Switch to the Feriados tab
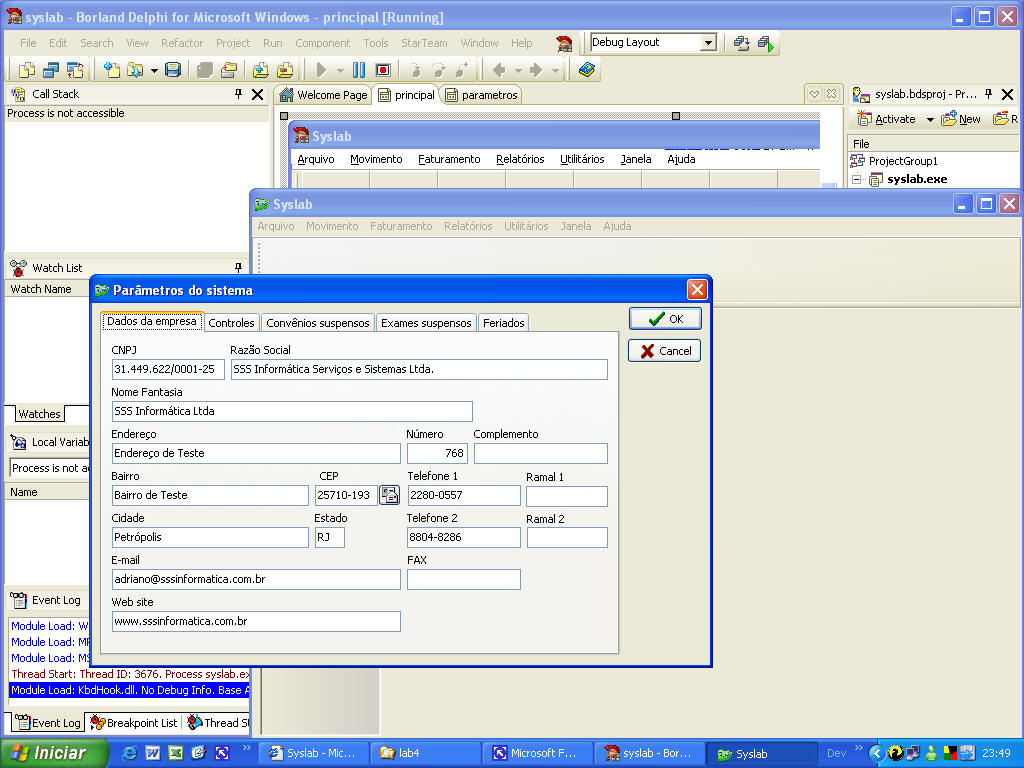Screen dimensions: 1024x768 [504, 323]
